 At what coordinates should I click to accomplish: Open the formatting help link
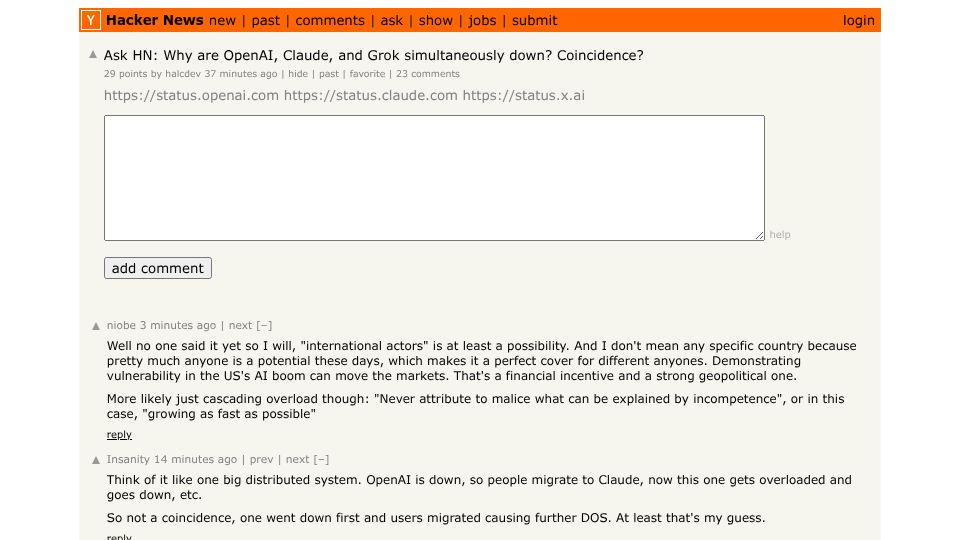pos(779,234)
